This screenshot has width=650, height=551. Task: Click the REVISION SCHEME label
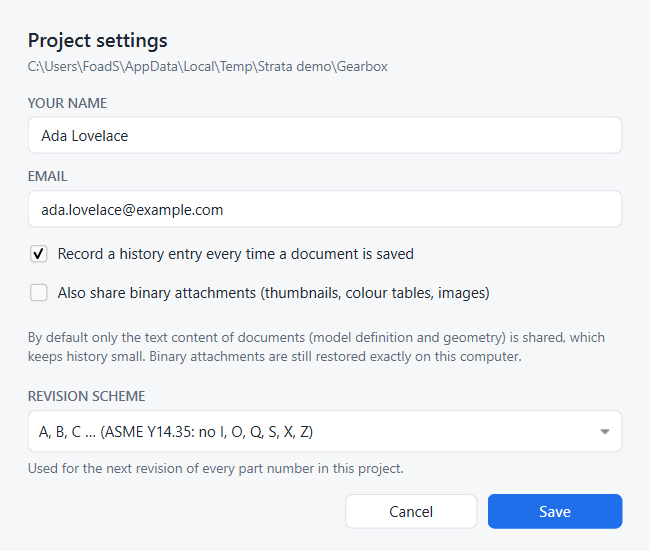tap(87, 396)
